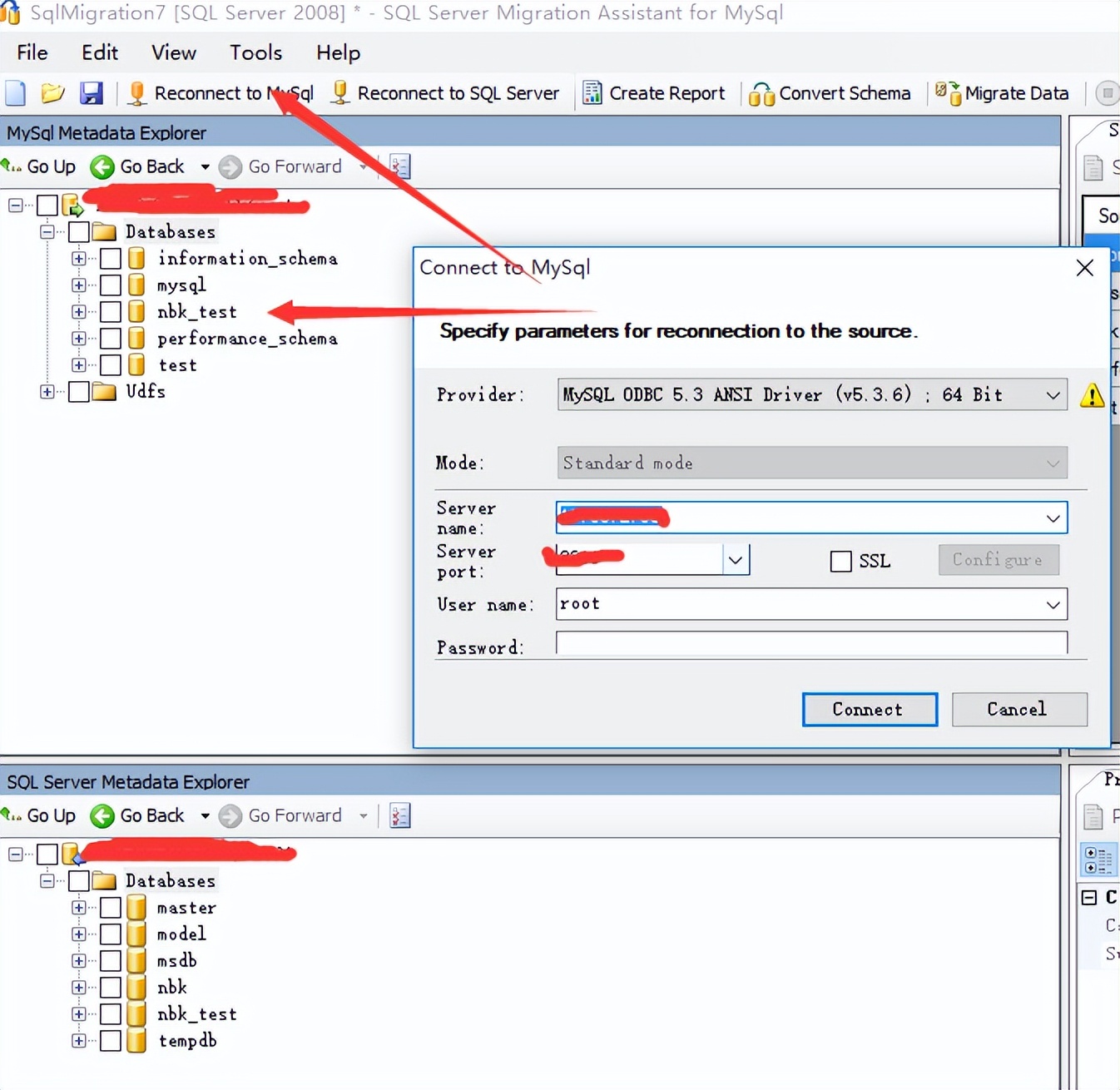Click Go Up in the MySql Metadata Explorer
The height and width of the screenshot is (1090, 1120).
(x=40, y=166)
